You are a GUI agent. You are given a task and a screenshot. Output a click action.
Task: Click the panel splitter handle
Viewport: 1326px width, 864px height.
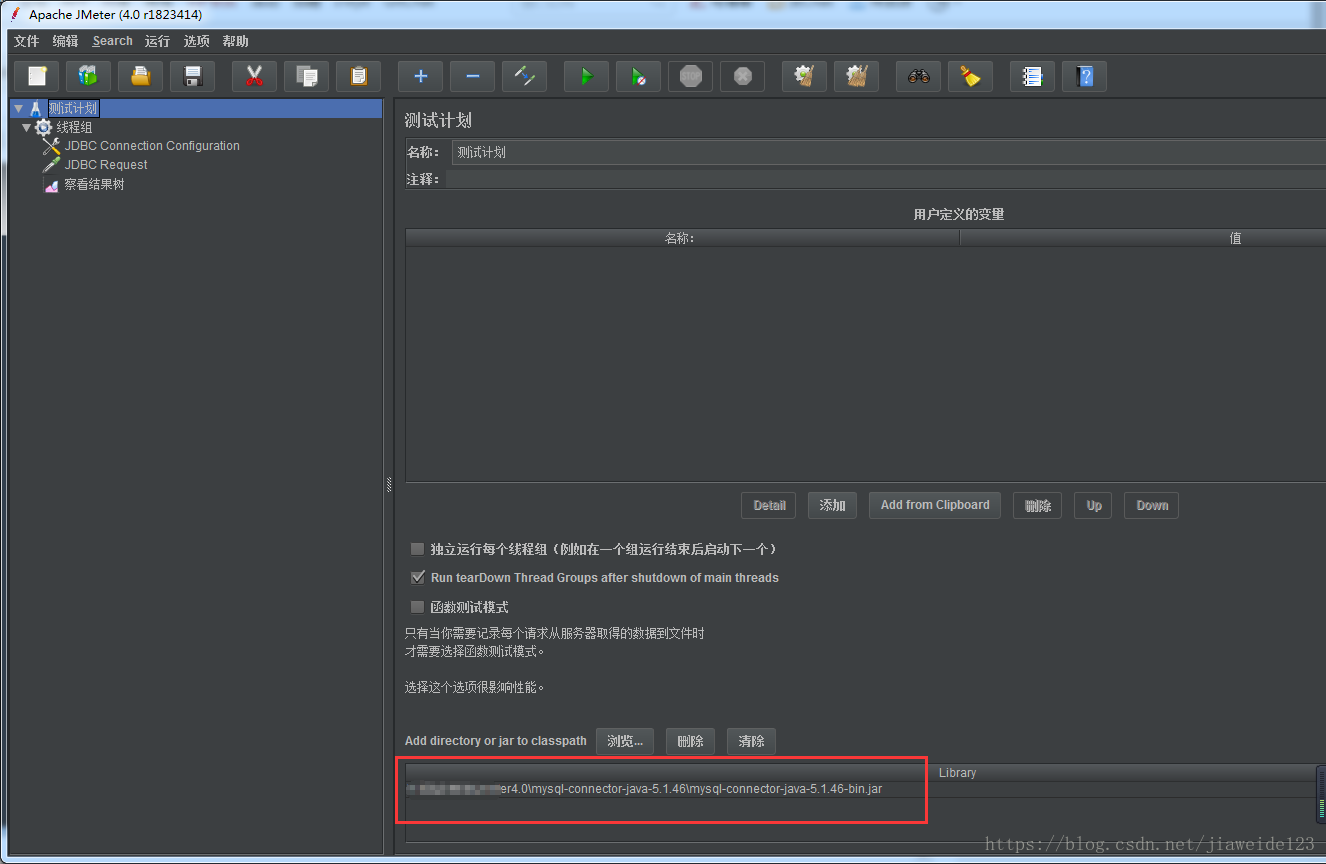pyautogui.click(x=389, y=484)
